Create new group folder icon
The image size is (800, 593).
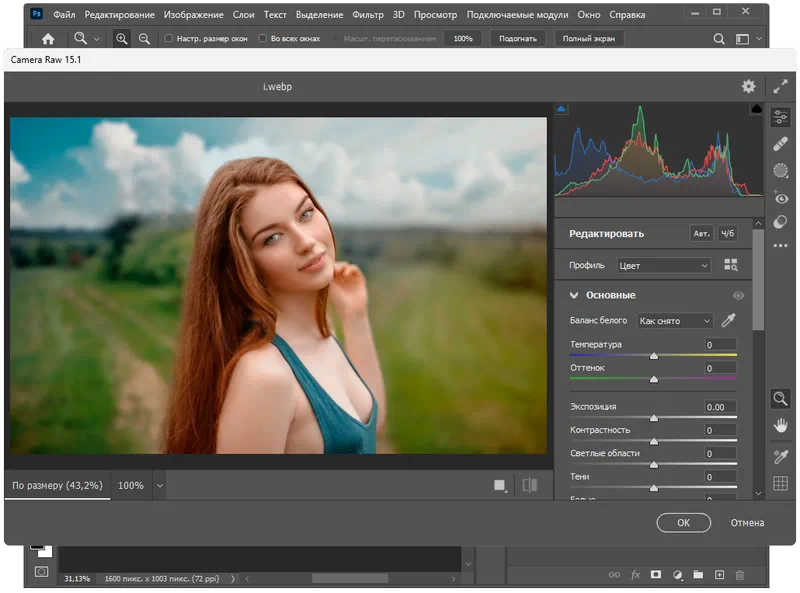[x=698, y=575]
